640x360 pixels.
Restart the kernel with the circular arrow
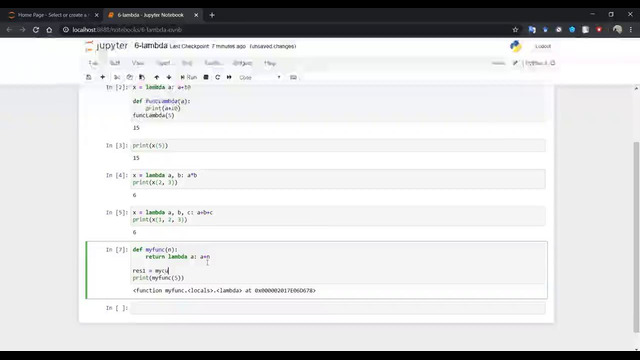pyautogui.click(x=218, y=77)
